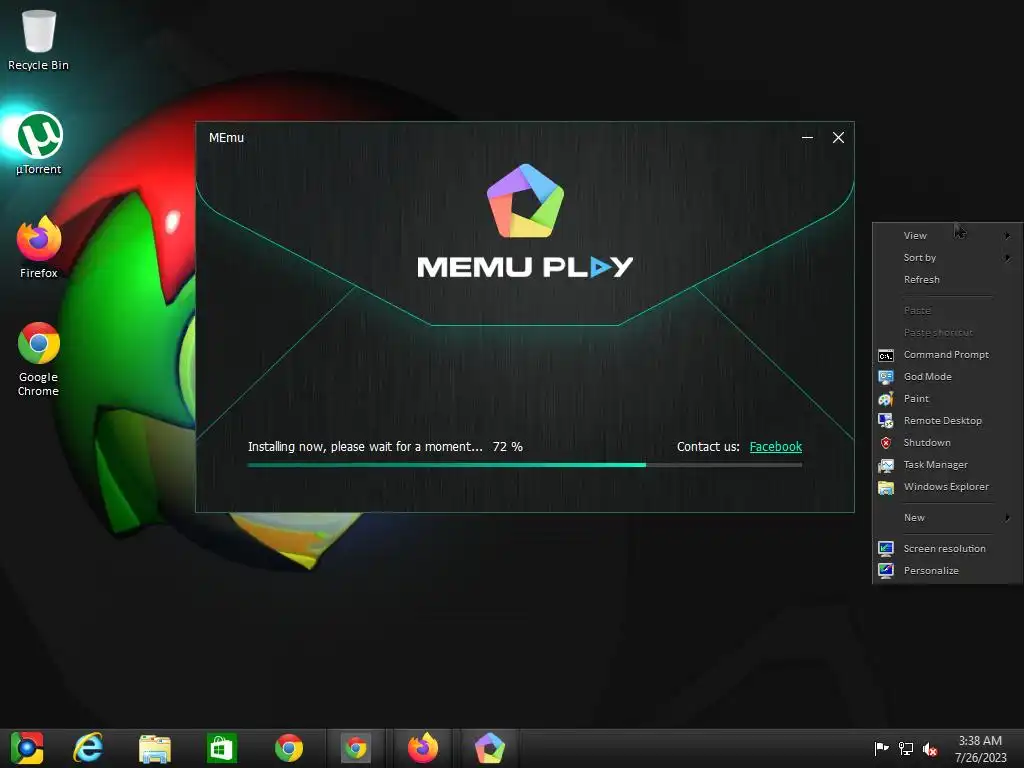This screenshot has width=1024, height=768.
Task: Click the Task Manager menu icon
Action: (886, 465)
